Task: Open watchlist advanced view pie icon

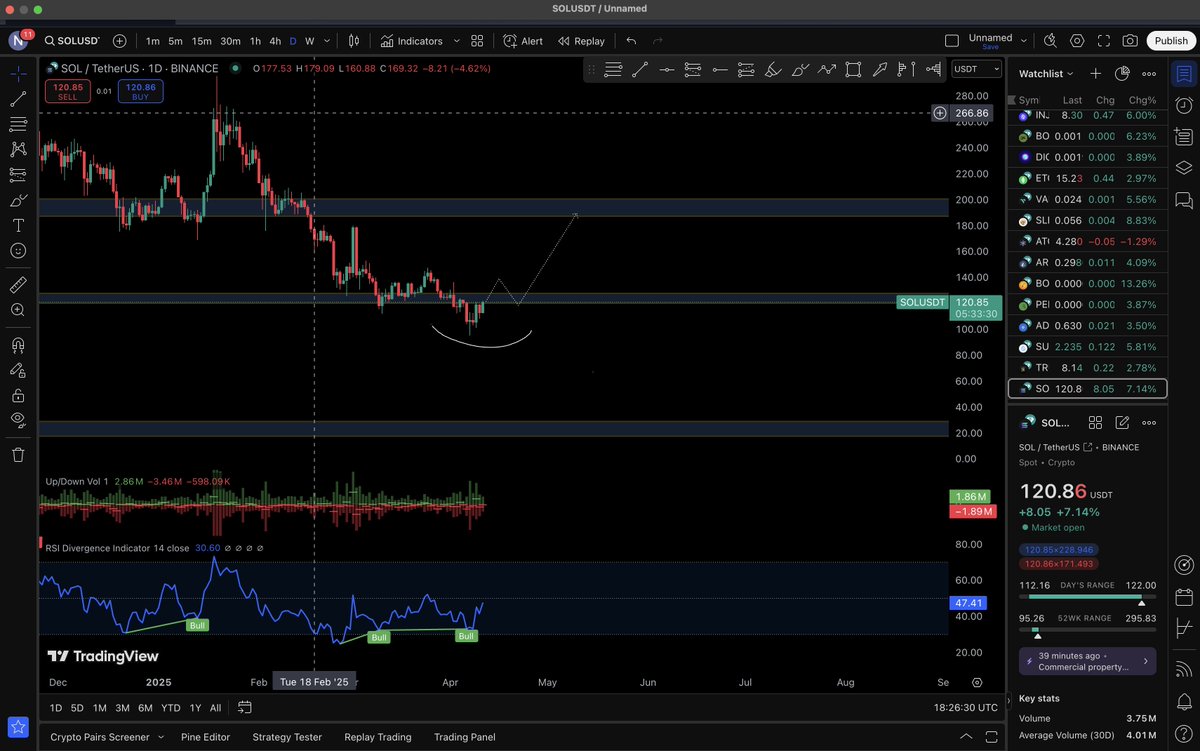Action: click(1122, 73)
